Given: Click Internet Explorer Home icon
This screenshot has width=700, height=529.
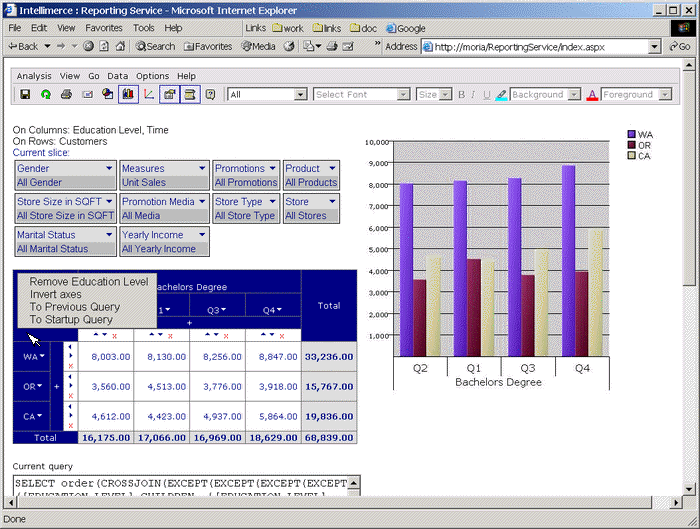Looking at the screenshot, I should [x=120, y=46].
